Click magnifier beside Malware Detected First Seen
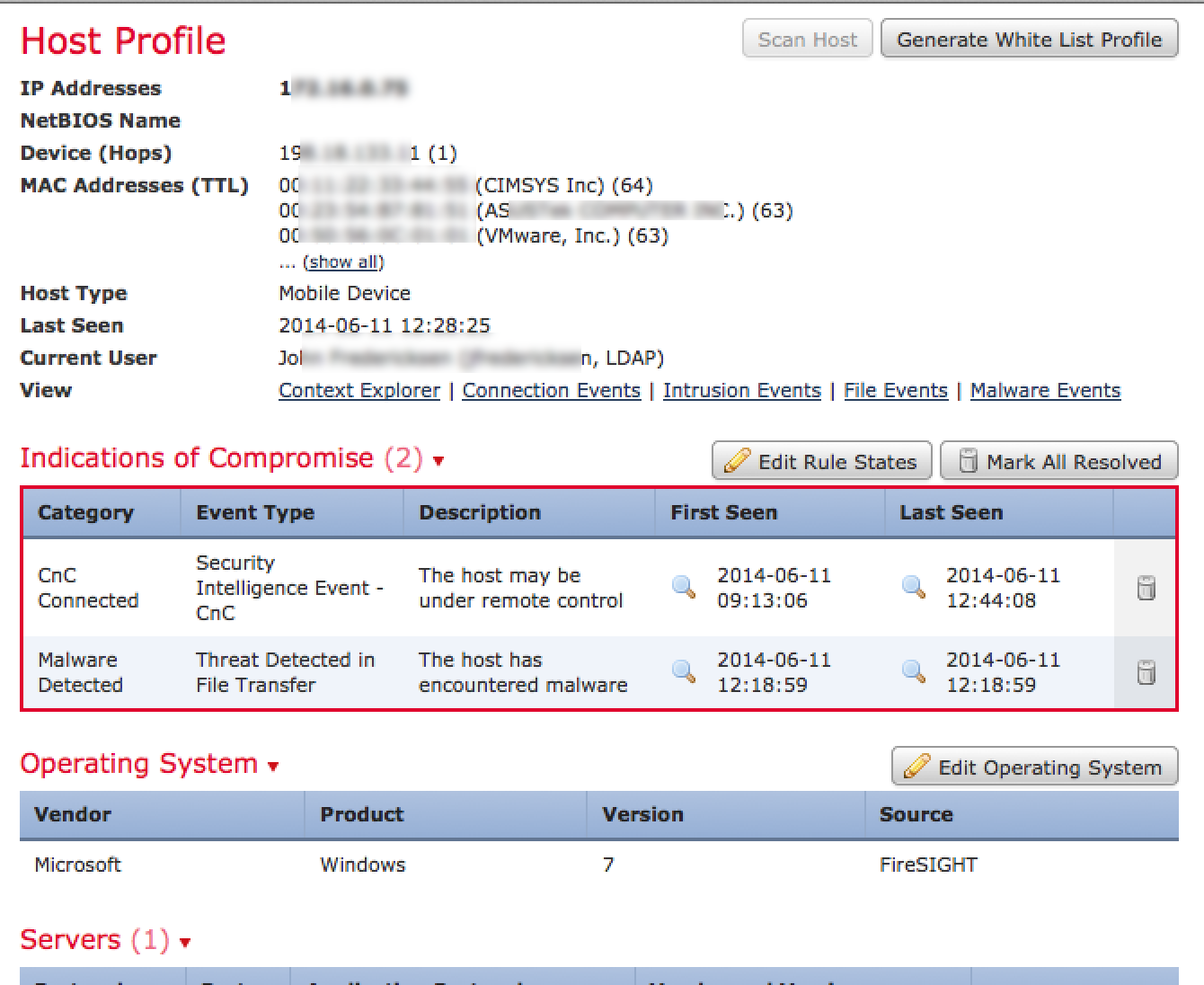This screenshot has width=1204, height=985. point(684,671)
